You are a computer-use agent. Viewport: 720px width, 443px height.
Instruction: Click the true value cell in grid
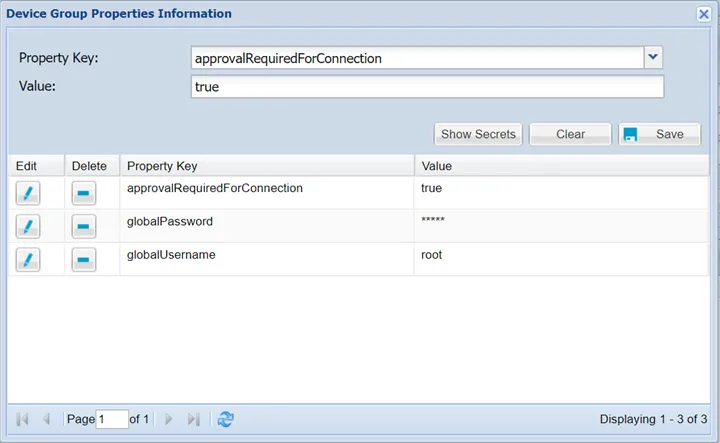562,193
